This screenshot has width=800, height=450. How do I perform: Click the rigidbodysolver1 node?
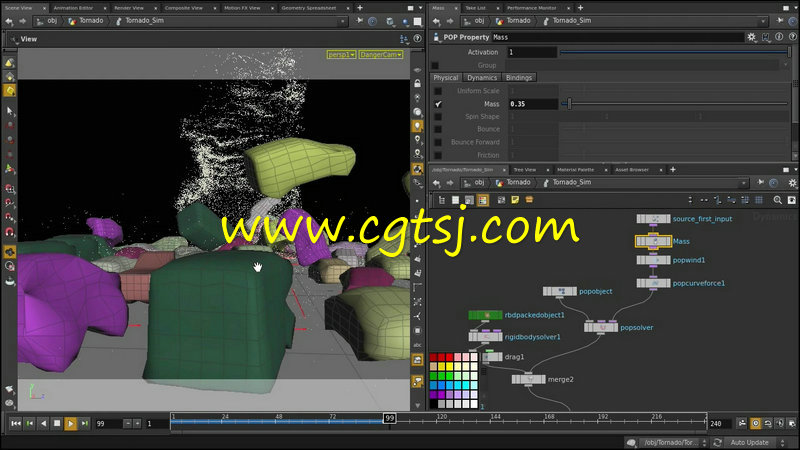click(485, 337)
